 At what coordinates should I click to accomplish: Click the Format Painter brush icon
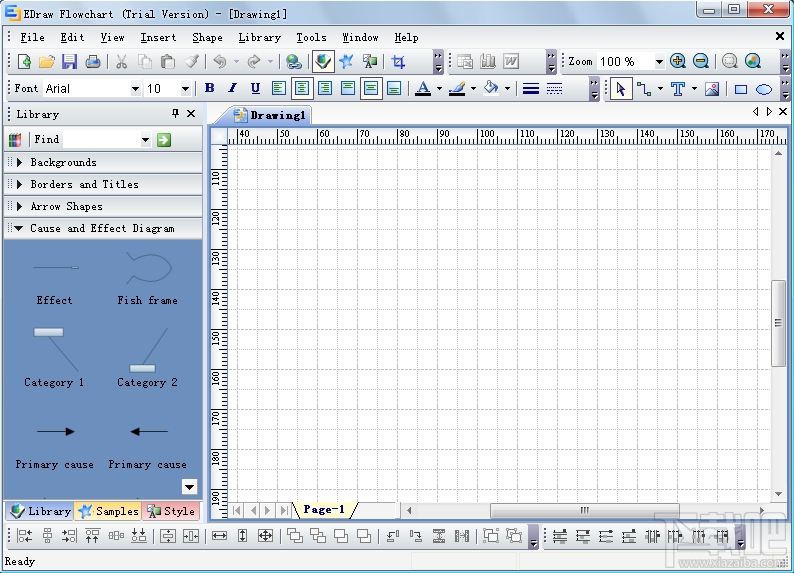191,62
